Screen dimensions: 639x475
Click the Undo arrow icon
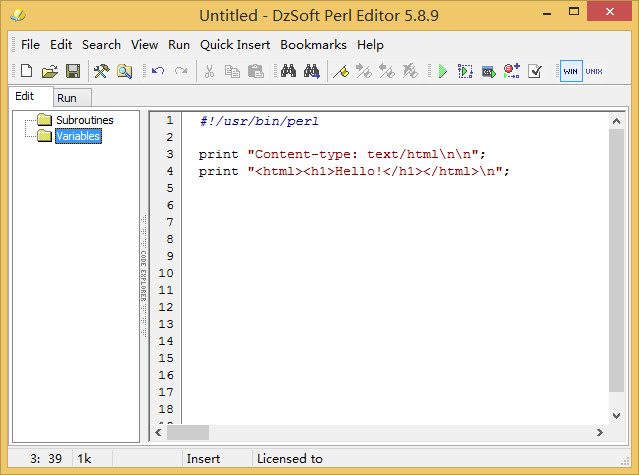click(158, 71)
